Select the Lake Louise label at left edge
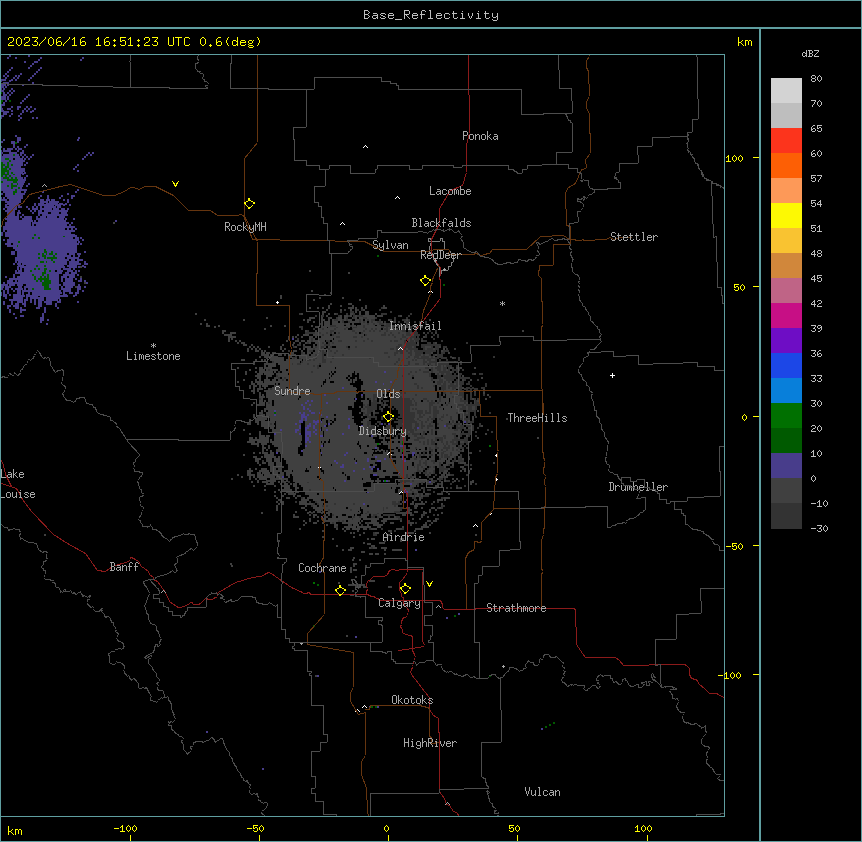The image size is (862, 842). (18, 484)
